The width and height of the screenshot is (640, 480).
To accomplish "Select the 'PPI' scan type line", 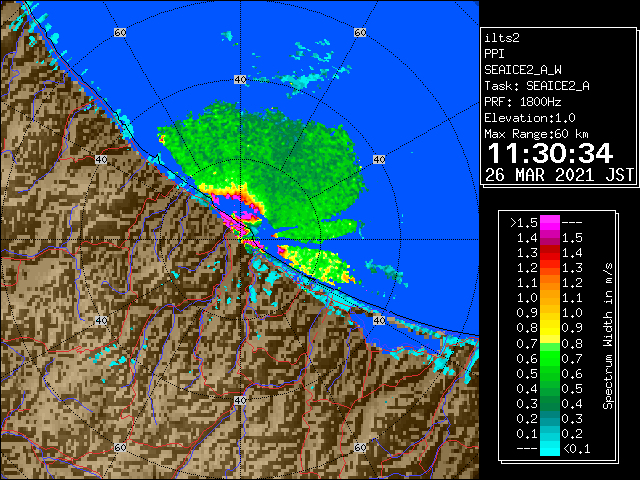I will point(494,54).
